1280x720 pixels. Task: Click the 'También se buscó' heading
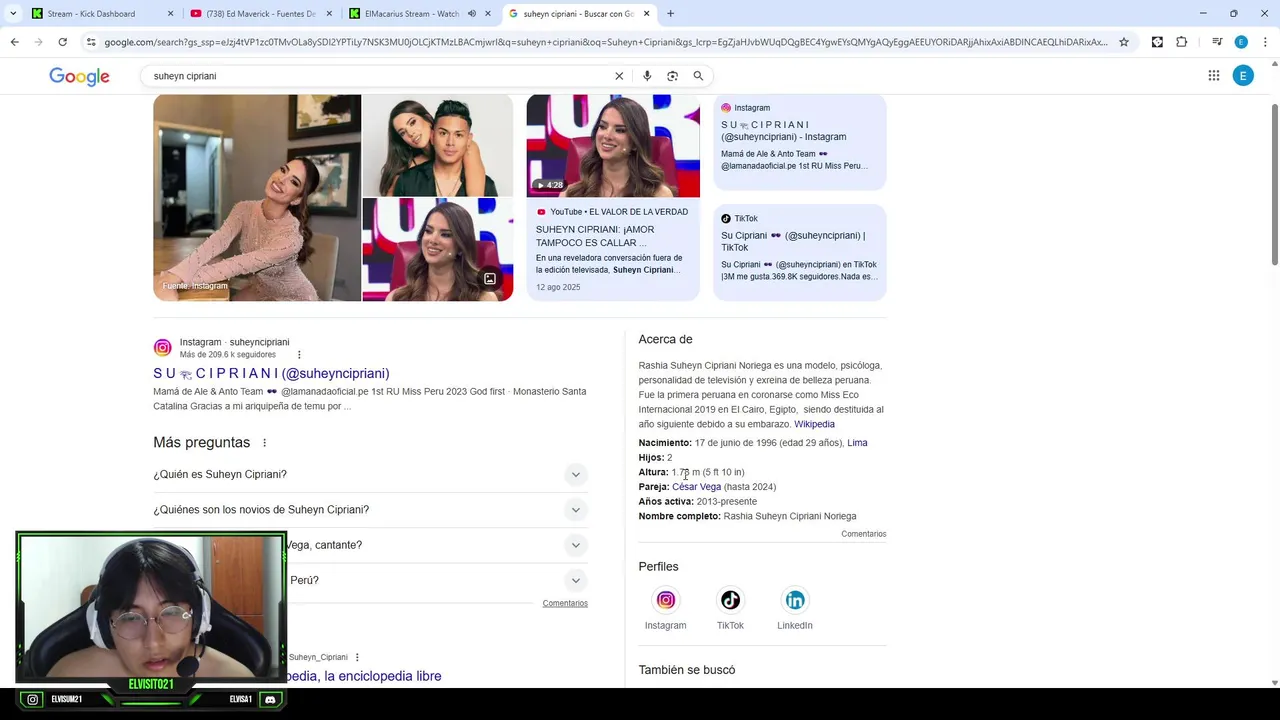tap(687, 670)
